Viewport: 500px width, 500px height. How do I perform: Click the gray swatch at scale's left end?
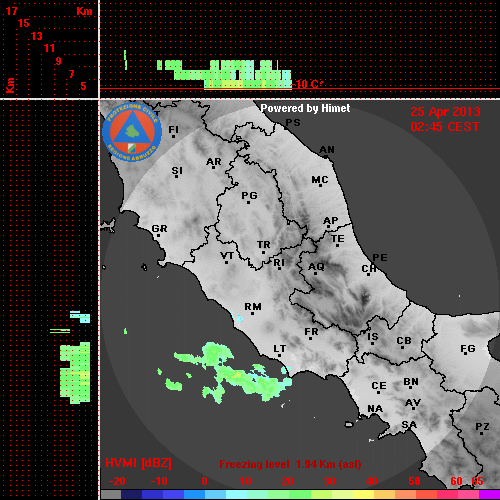[x=111, y=494]
